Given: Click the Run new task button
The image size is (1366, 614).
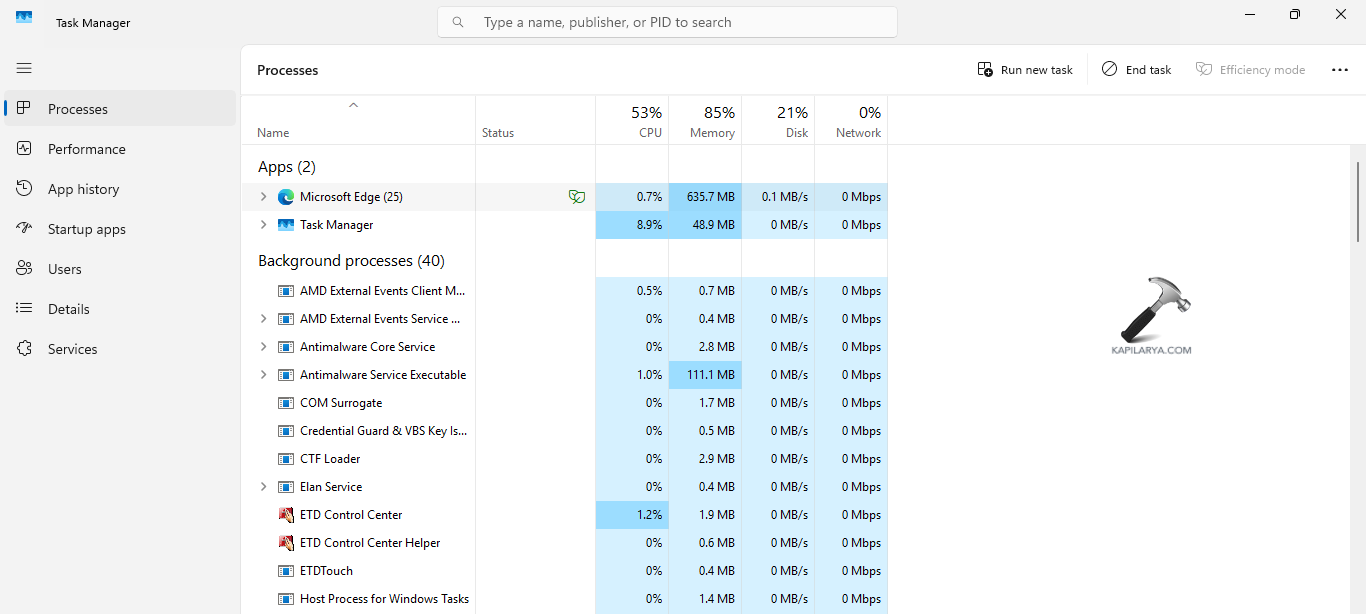Looking at the screenshot, I should coord(1025,70).
